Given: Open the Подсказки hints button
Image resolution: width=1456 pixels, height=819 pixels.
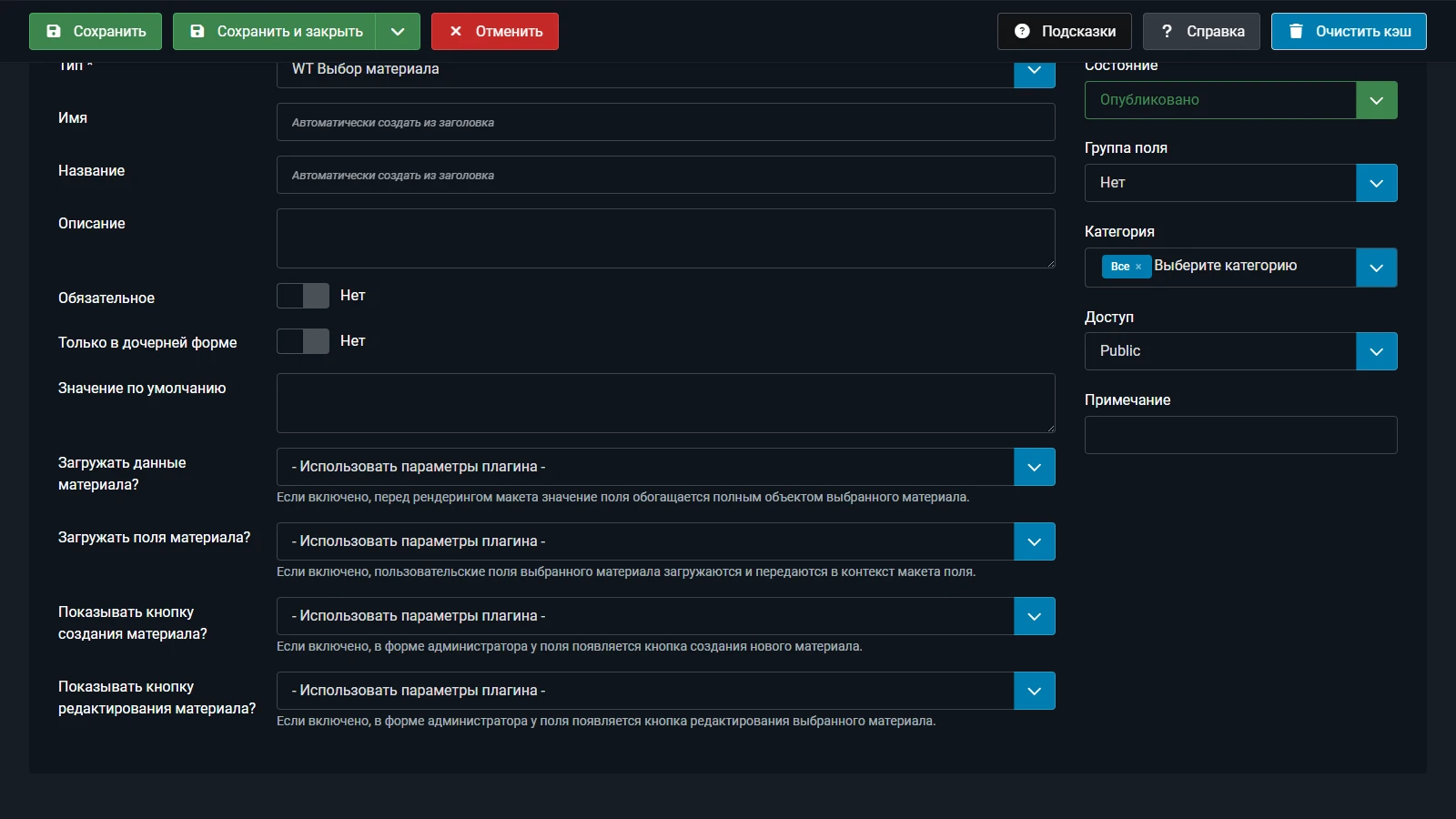Looking at the screenshot, I should tap(1064, 31).
